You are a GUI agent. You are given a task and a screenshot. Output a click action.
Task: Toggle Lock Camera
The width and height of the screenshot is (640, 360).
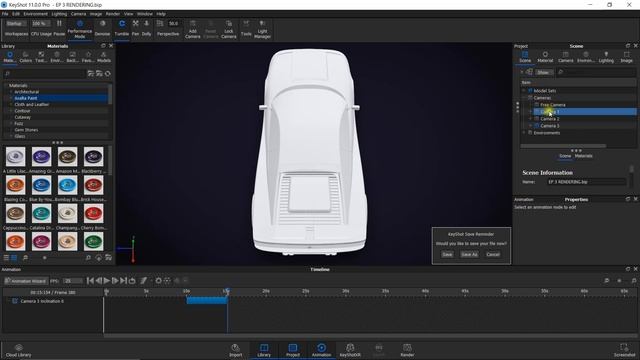pyautogui.click(x=229, y=29)
